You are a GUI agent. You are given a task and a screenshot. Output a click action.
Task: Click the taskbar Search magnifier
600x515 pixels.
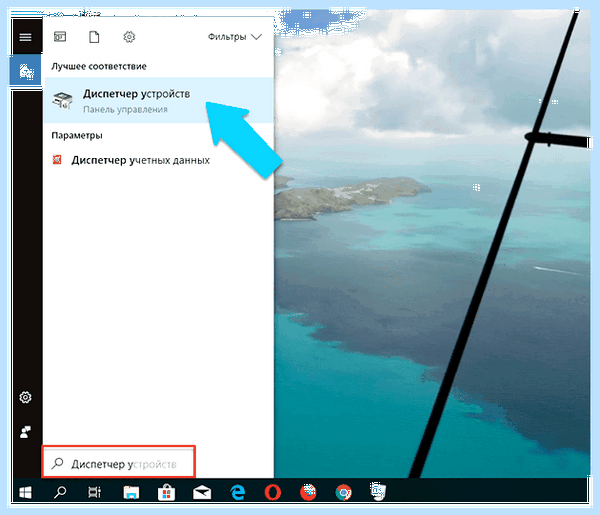60,492
